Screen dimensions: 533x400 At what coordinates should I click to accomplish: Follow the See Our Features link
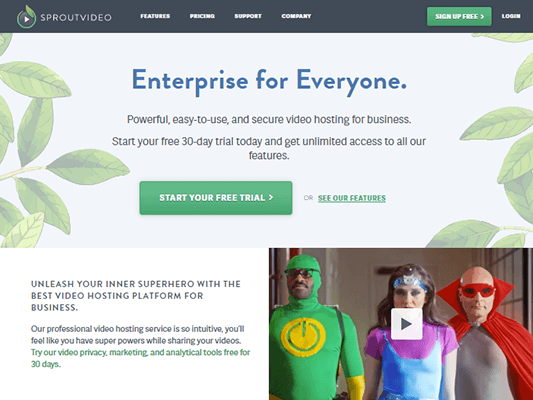click(352, 198)
